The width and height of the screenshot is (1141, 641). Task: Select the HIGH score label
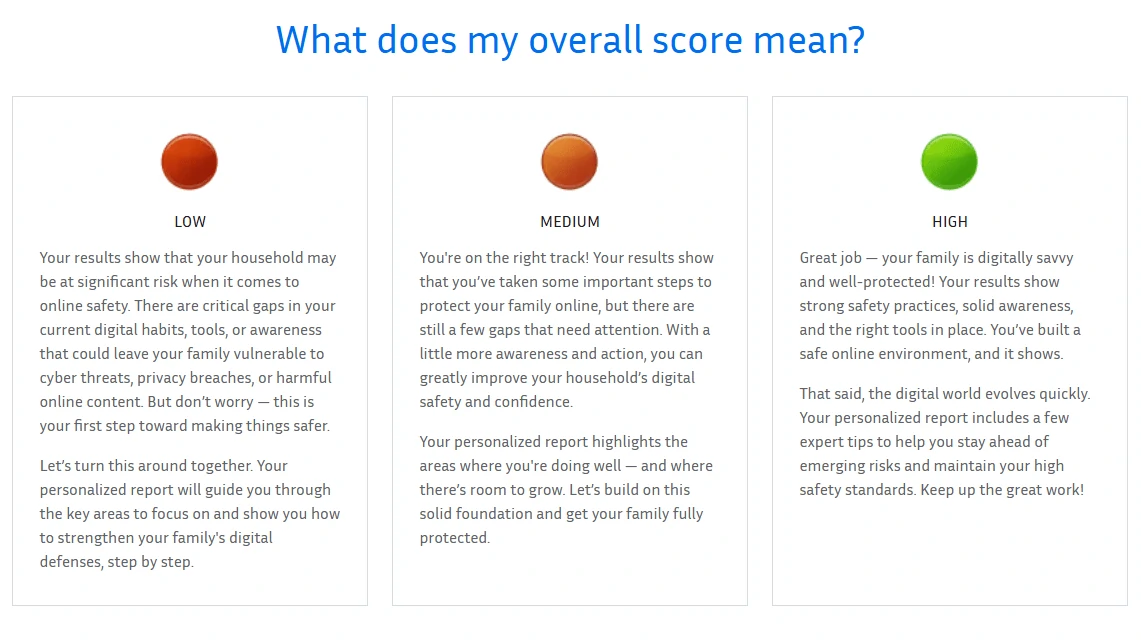coord(950,222)
